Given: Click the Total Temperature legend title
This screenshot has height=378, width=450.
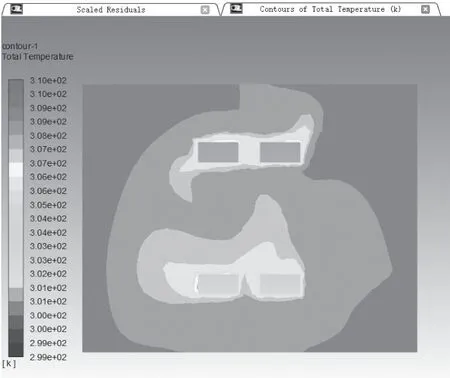Looking at the screenshot, I should pyautogui.click(x=38, y=57).
